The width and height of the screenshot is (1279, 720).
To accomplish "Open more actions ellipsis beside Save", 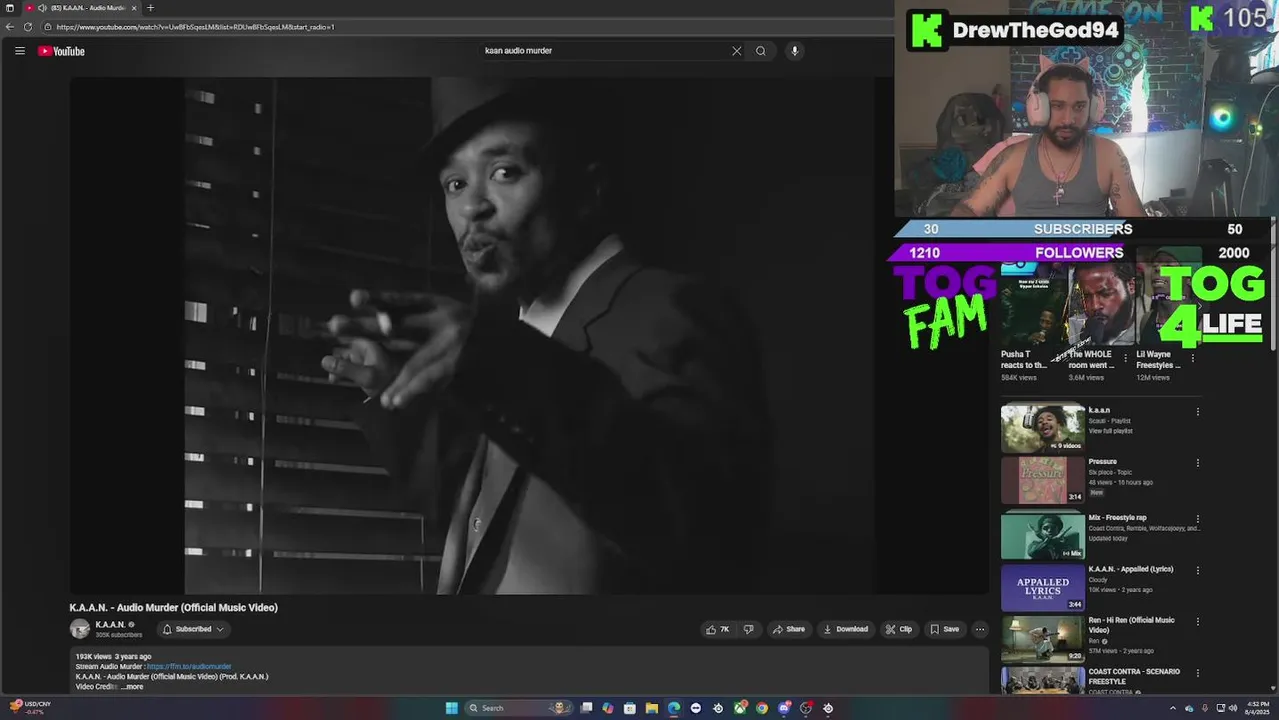I will click(980, 629).
